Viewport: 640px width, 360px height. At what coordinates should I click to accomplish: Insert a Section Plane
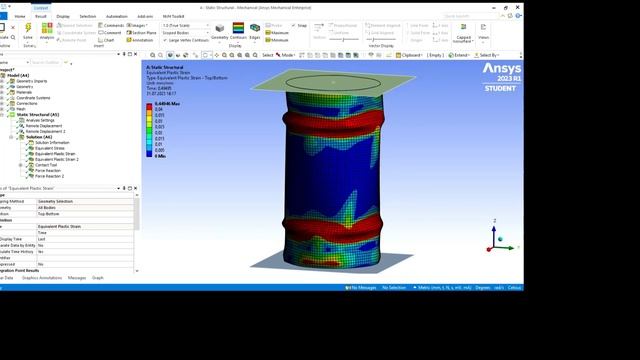141,33
